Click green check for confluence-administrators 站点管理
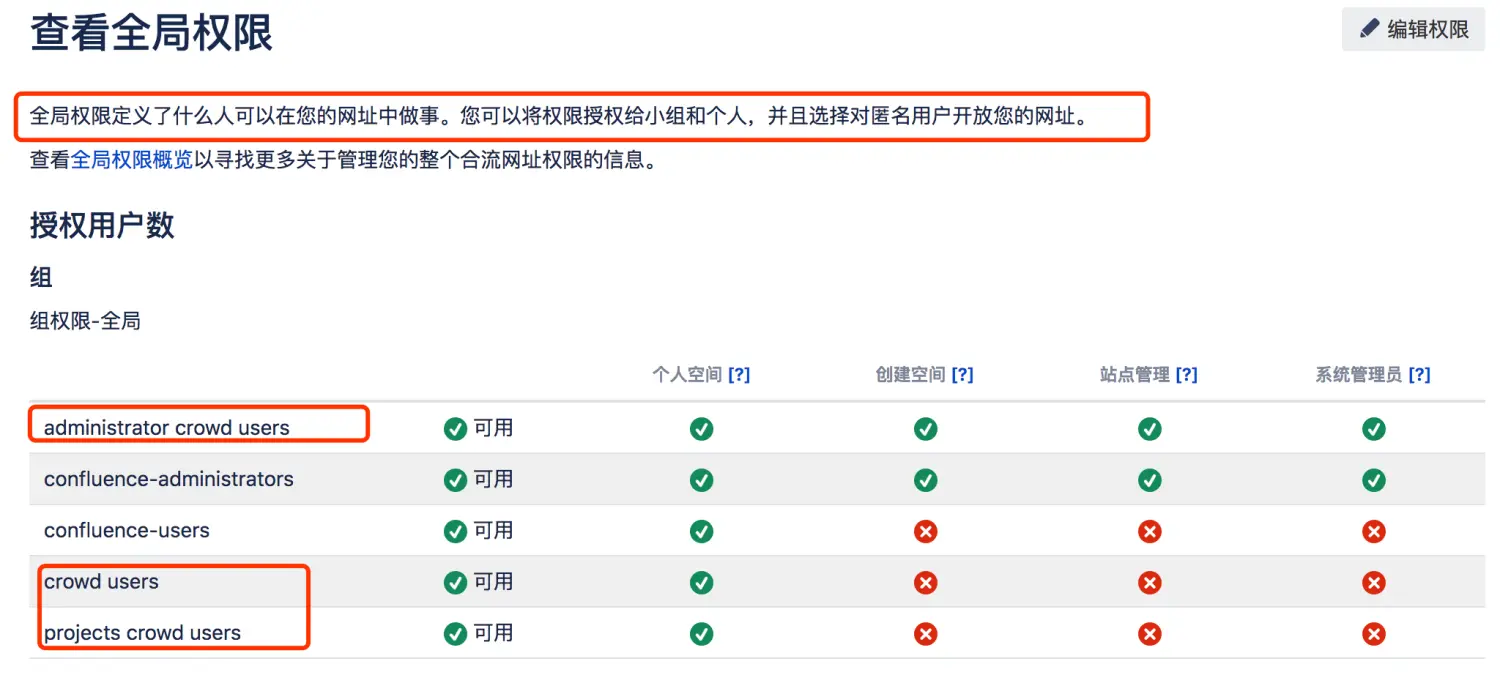This screenshot has width=1500, height=675. 1150,480
